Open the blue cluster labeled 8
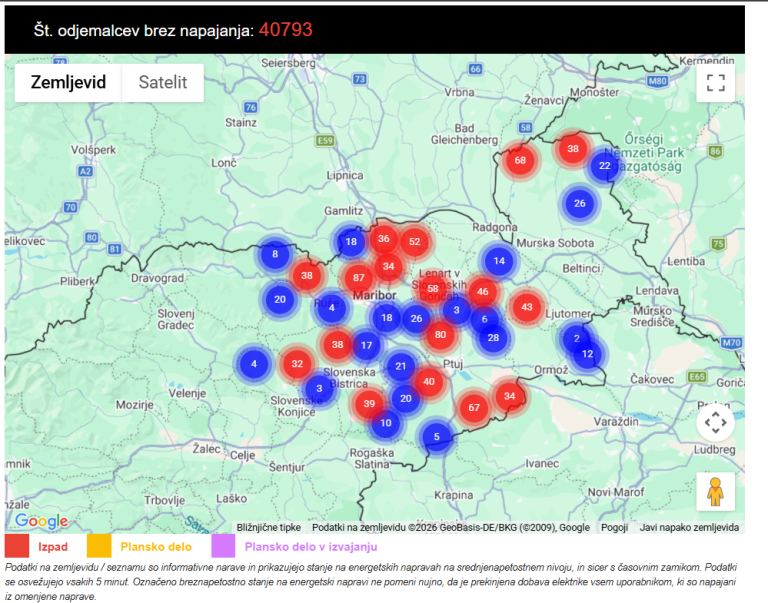 click(275, 255)
